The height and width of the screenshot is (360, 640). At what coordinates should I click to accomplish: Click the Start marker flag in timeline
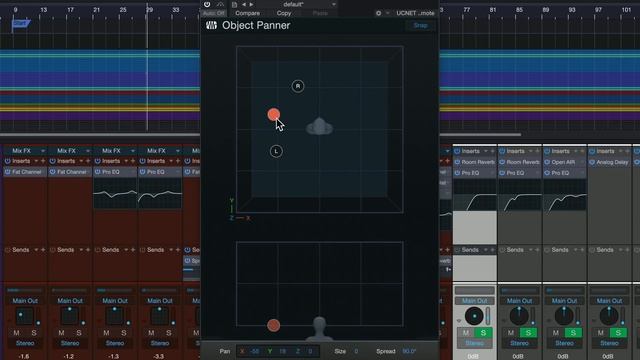click(21, 24)
